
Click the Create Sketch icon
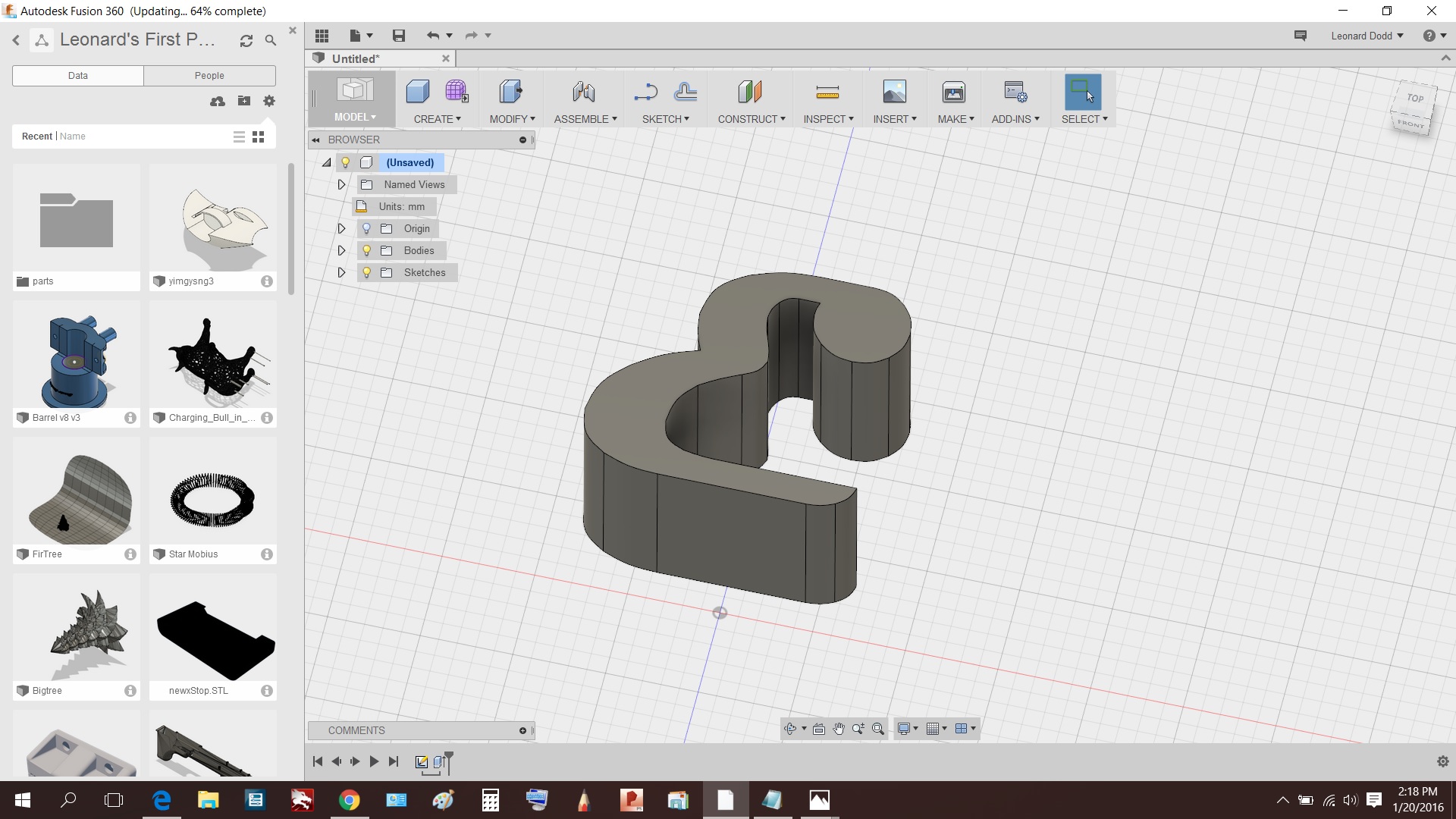point(645,92)
